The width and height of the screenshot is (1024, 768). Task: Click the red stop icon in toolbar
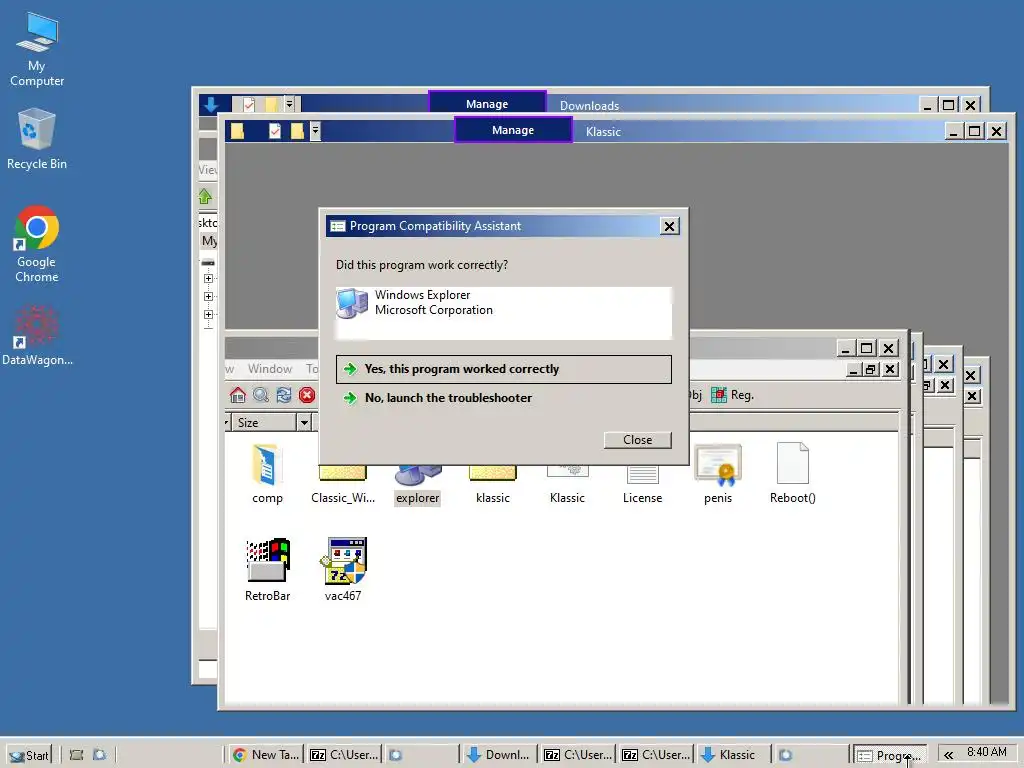(x=307, y=394)
